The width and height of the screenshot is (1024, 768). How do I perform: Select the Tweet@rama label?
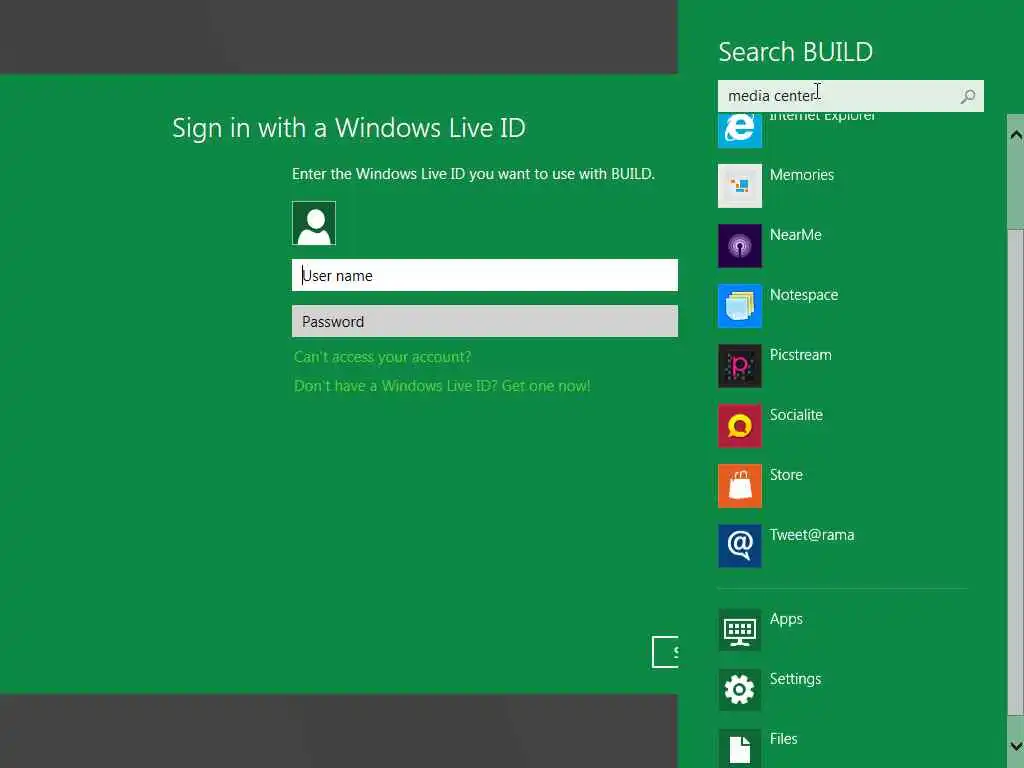point(812,536)
